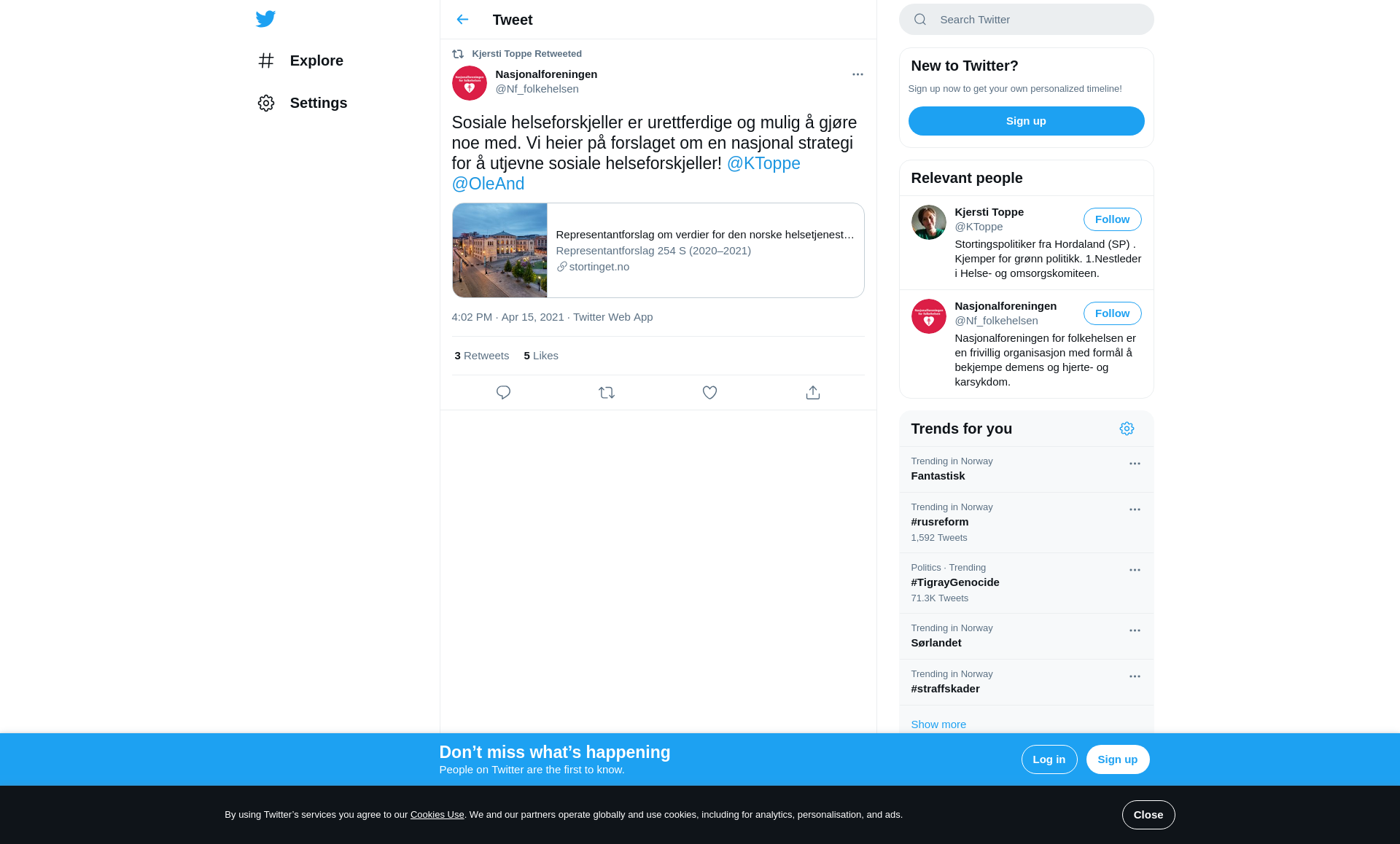
Task: Share the tweet via share icon
Action: coord(813,393)
